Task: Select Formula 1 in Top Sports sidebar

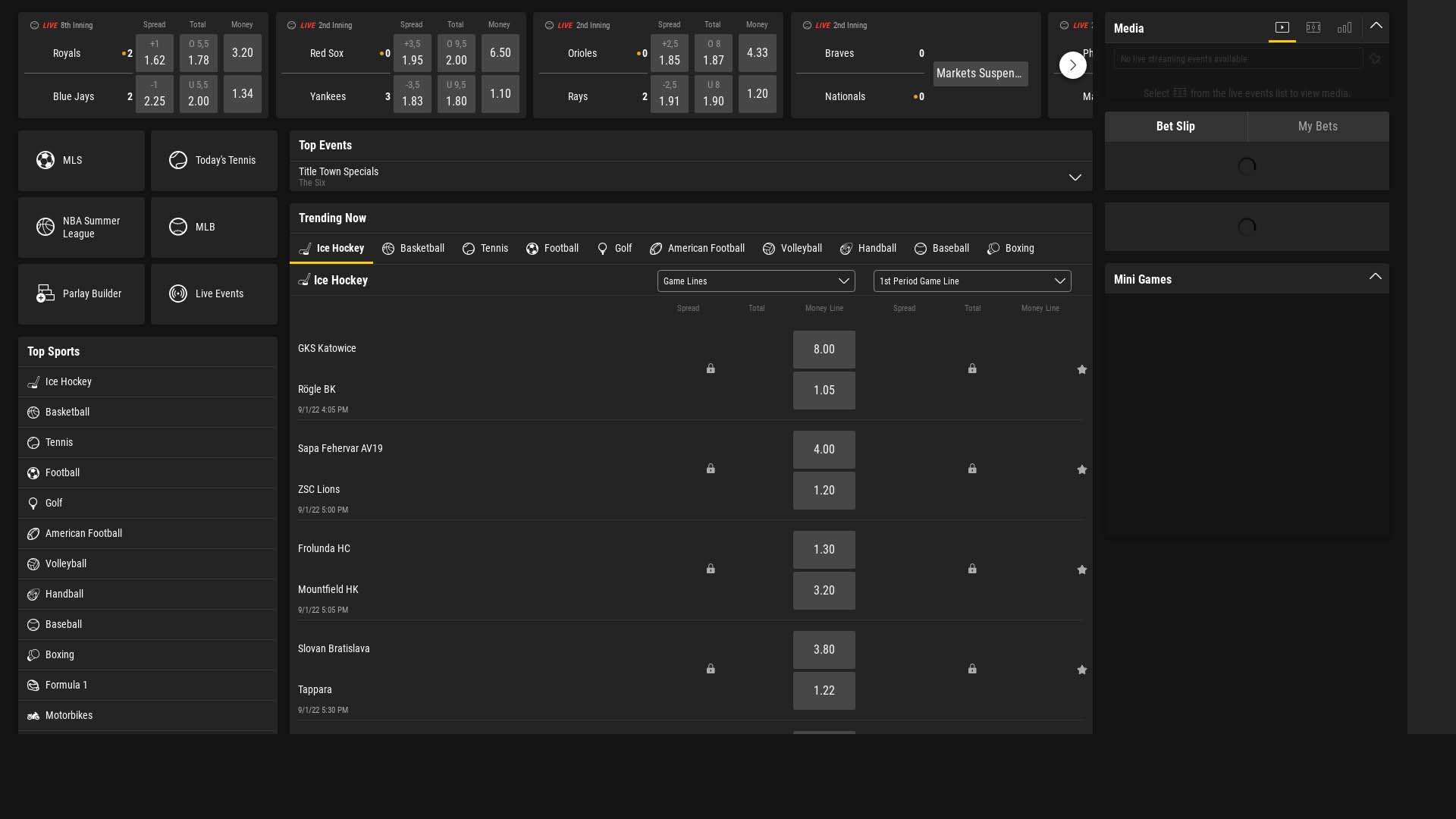Action: [67, 684]
